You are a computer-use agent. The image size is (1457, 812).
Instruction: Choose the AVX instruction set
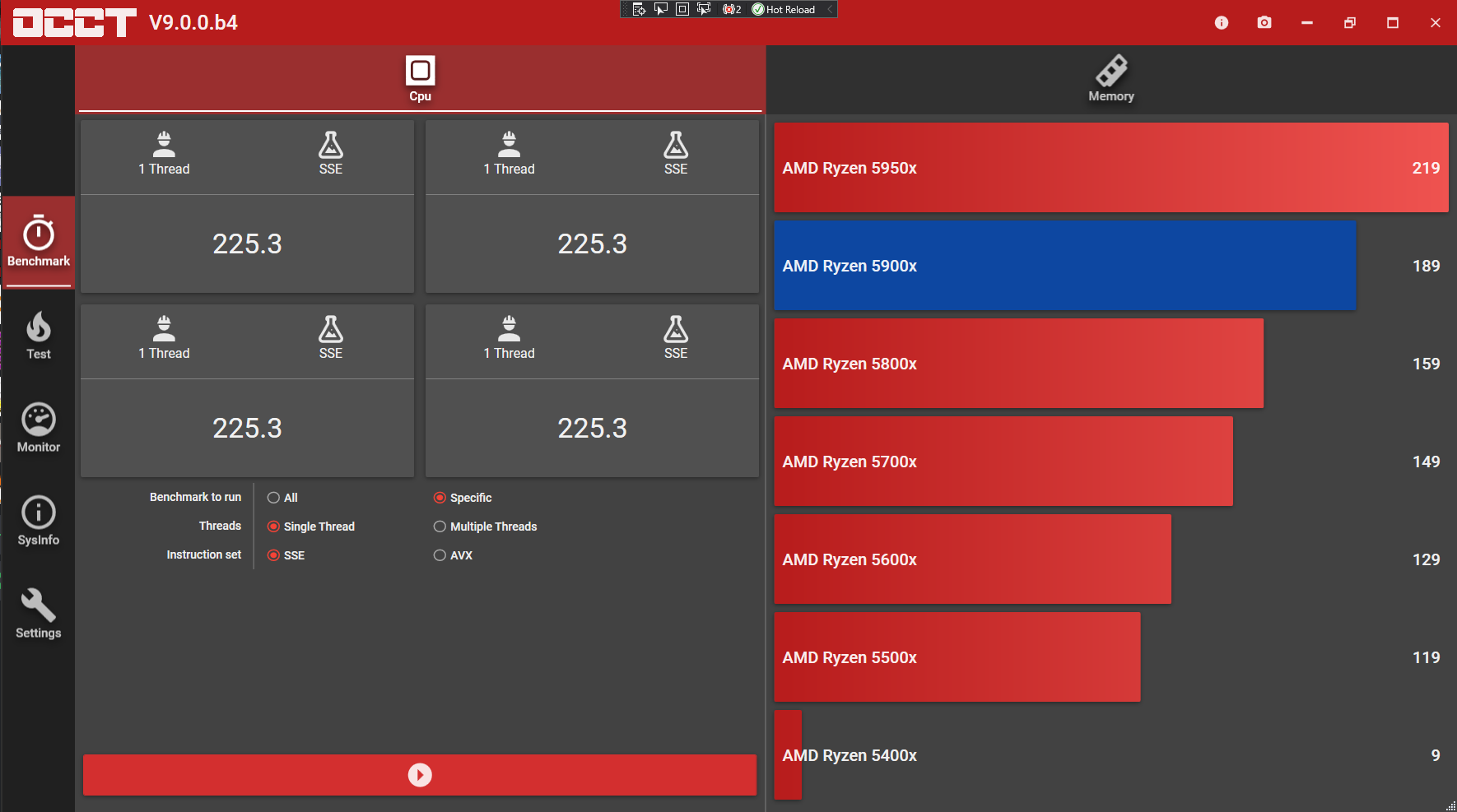(440, 555)
